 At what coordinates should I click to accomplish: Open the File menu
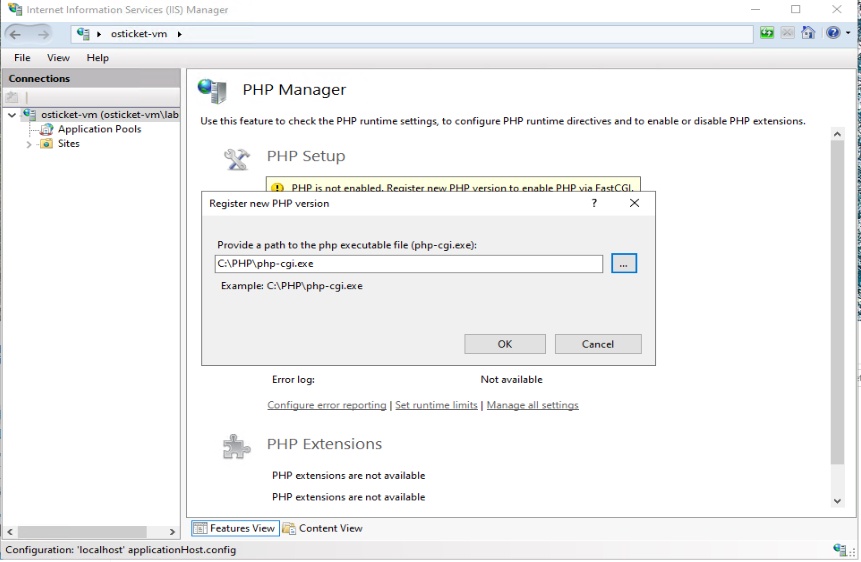[22, 58]
